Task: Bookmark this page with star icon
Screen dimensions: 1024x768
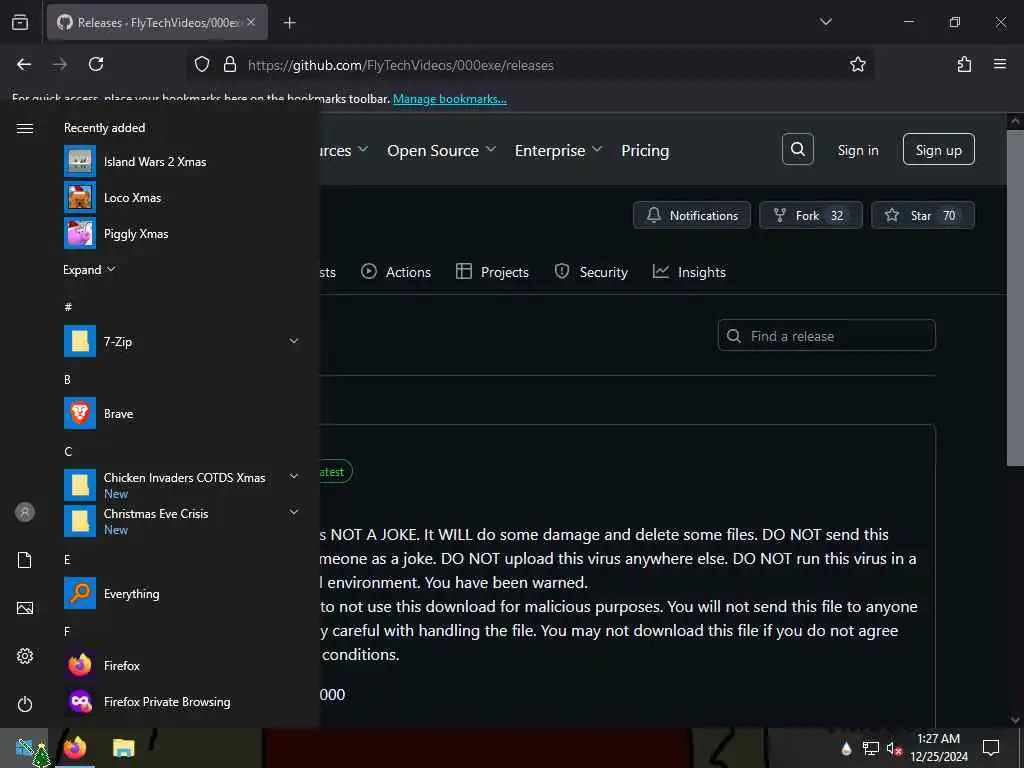Action: pos(857,64)
